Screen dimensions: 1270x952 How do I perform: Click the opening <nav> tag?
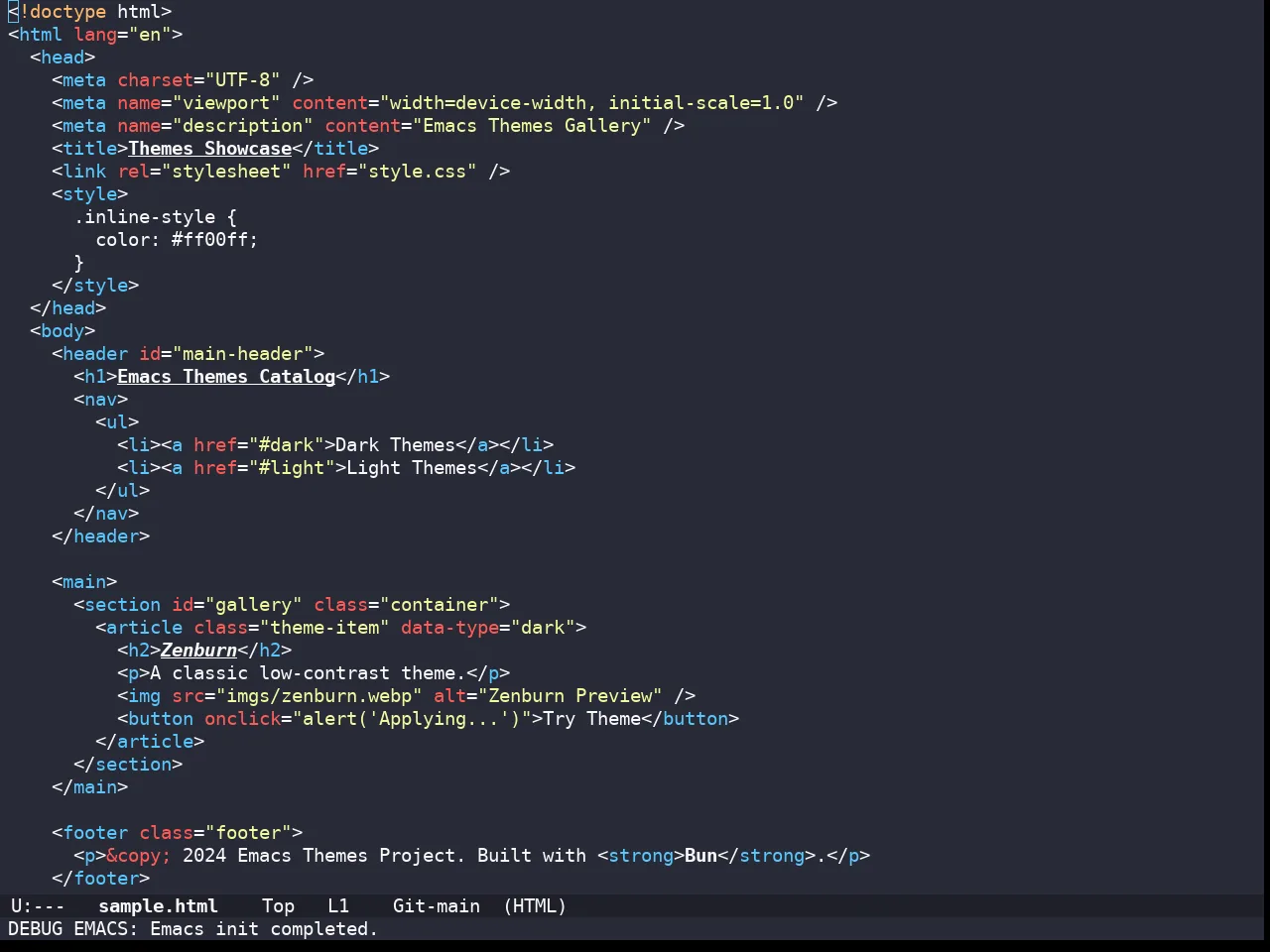(100, 400)
